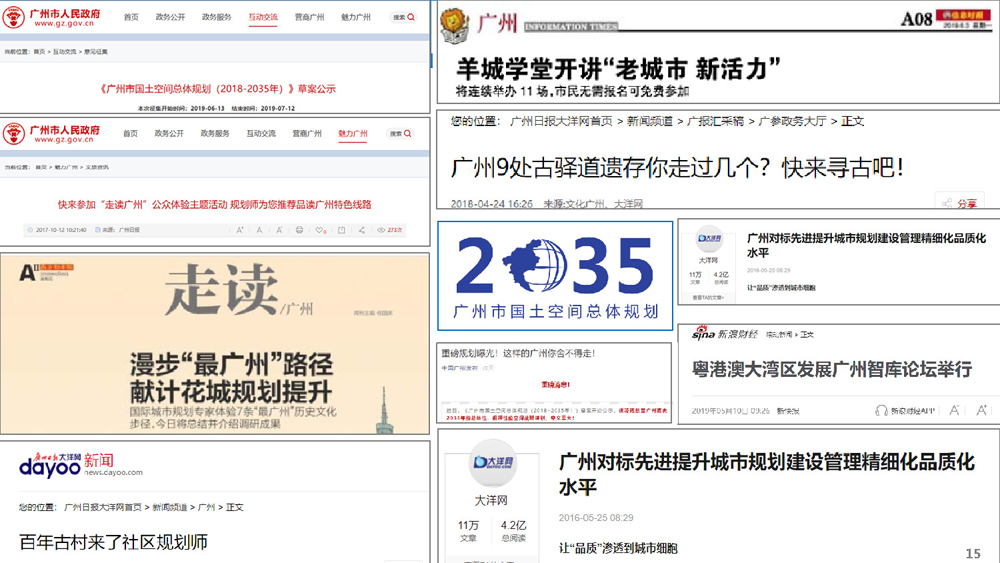Click the eye icon showing 273 views
Image resolution: width=1000 pixels, height=563 pixels.
point(382,230)
